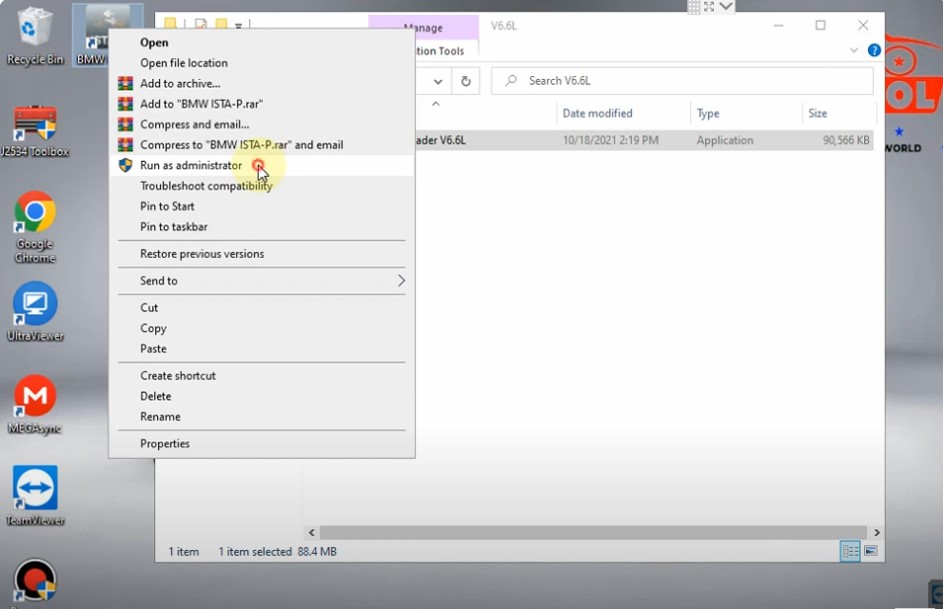Sort files by Date modified column

597,113
